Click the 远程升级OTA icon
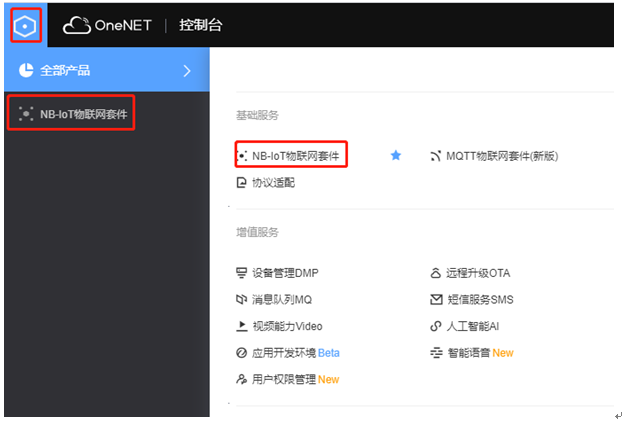This screenshot has width=625, height=436. pos(436,273)
